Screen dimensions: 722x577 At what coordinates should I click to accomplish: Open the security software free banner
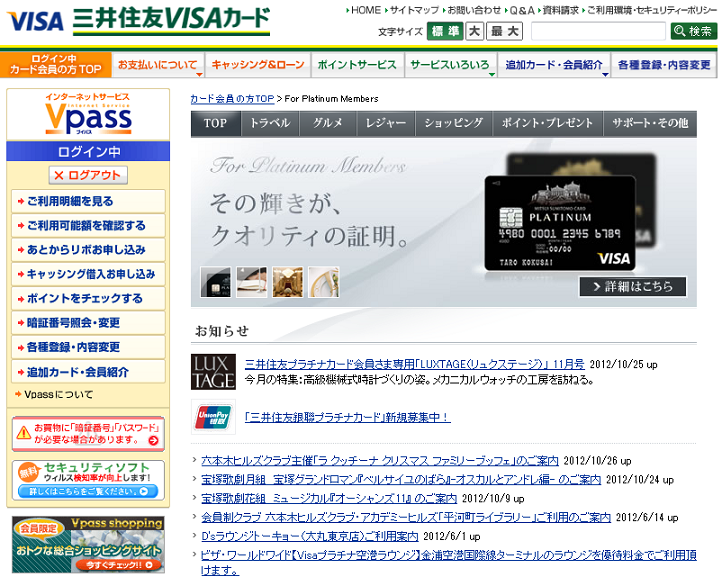tap(88, 480)
